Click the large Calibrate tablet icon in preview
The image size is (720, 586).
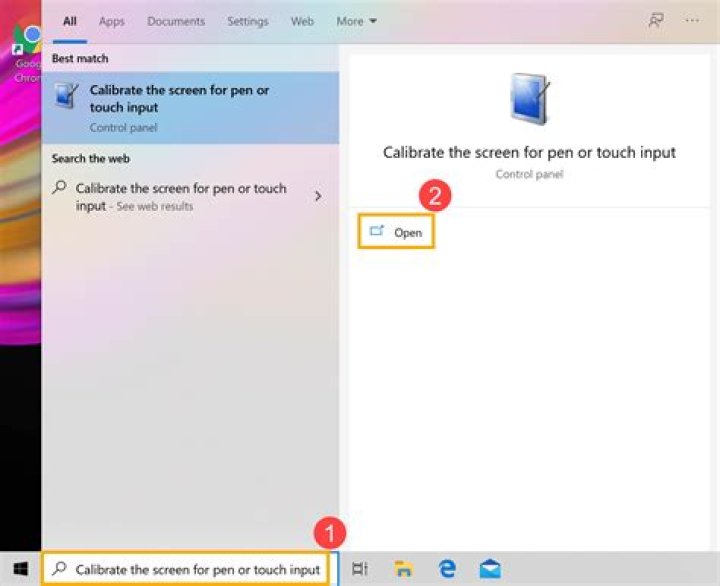[x=529, y=102]
